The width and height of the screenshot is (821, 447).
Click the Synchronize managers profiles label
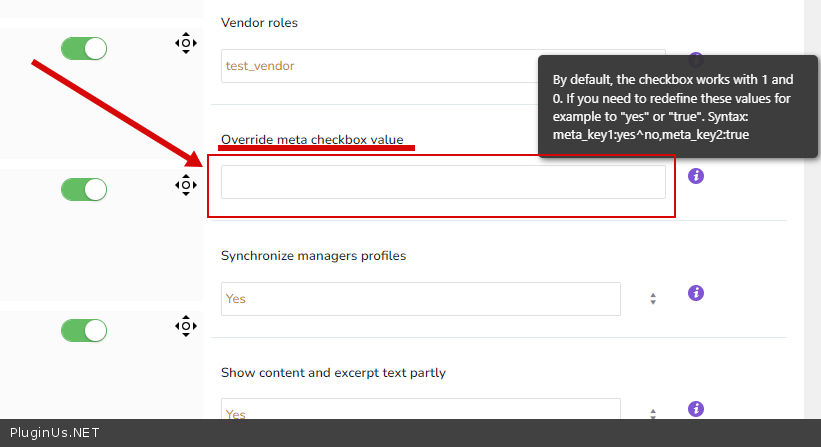(x=313, y=255)
